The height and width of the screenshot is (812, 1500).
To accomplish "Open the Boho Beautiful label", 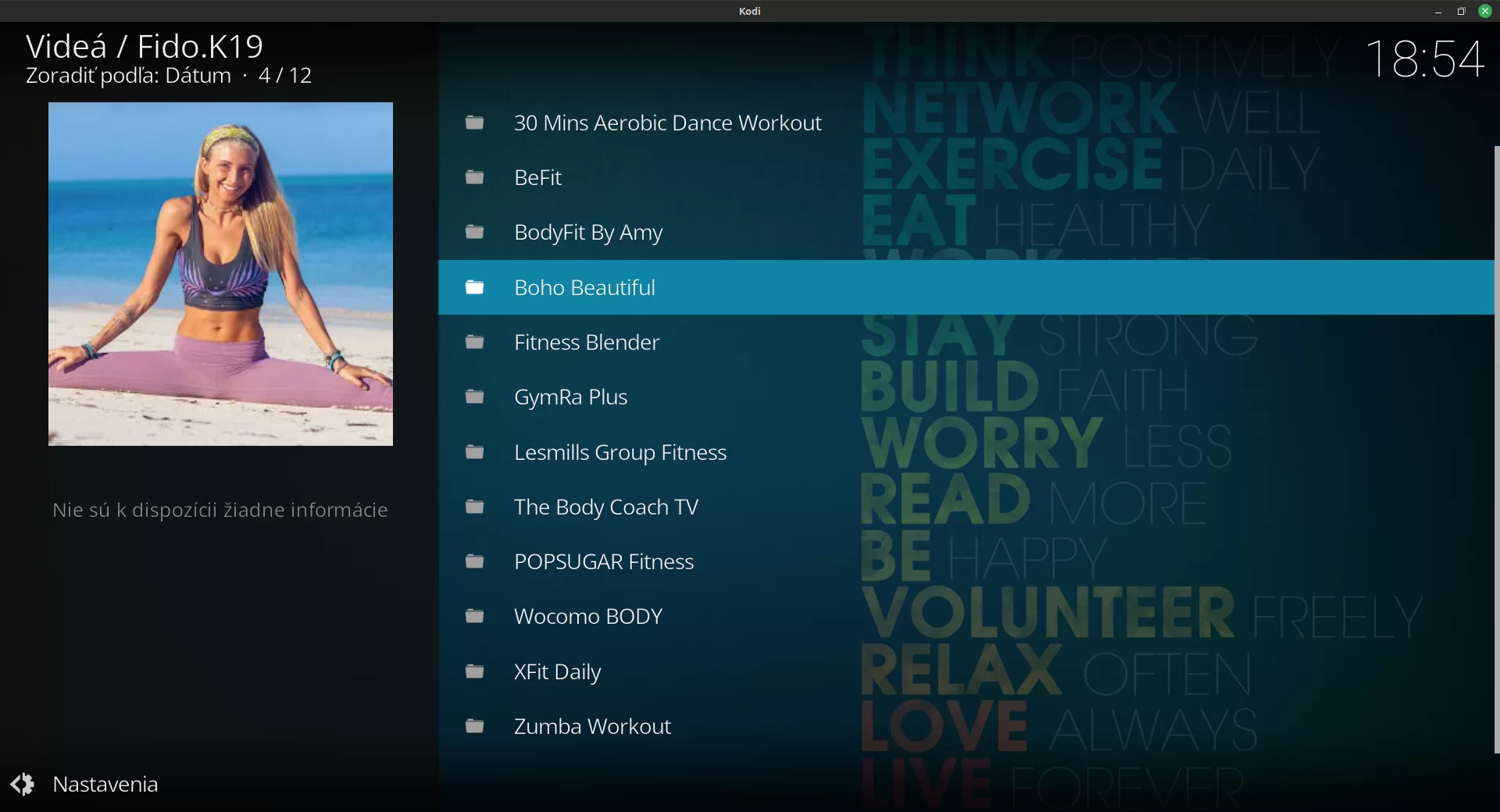I will pyautogui.click(x=584, y=287).
